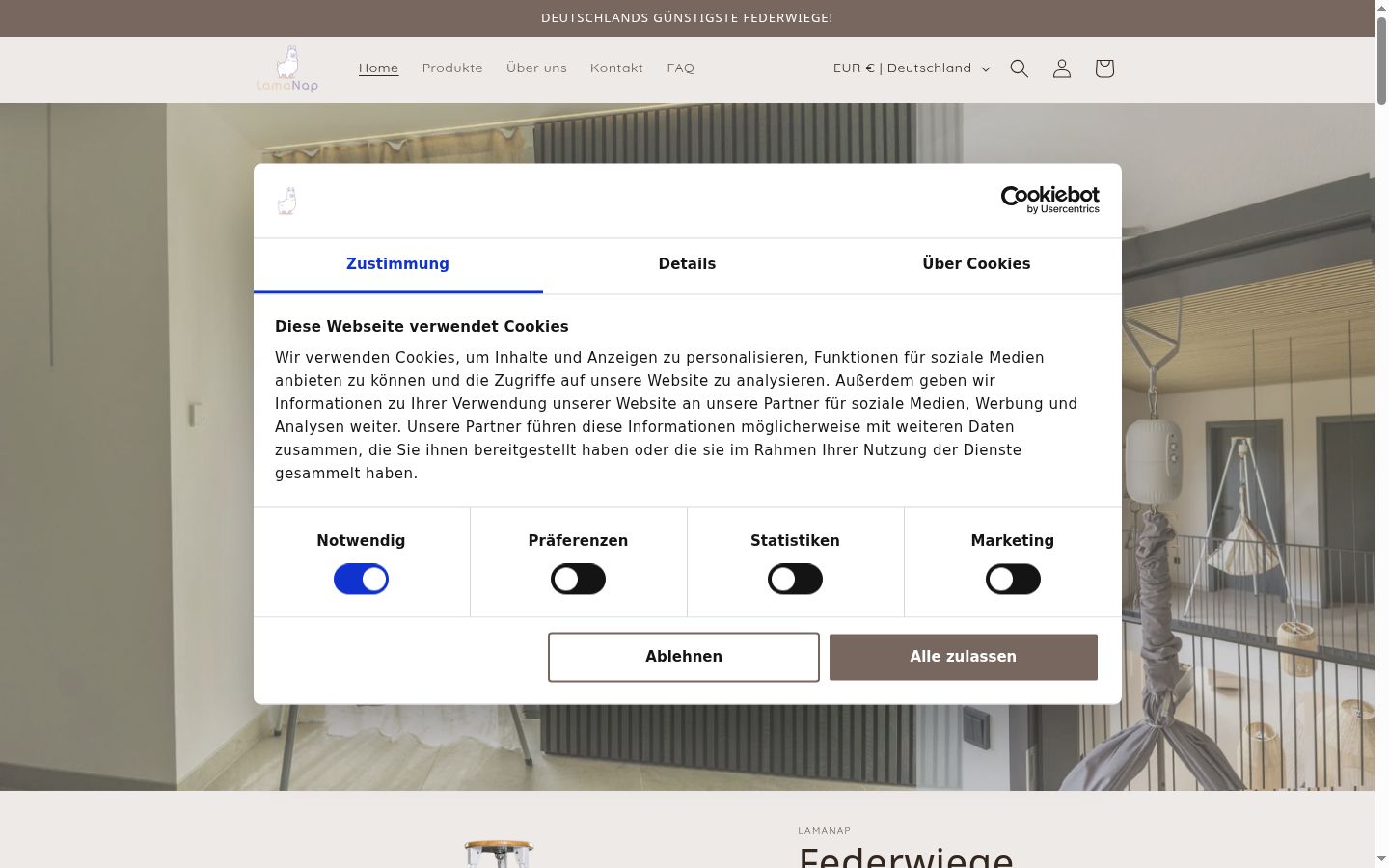1389x868 pixels.
Task: Switch to the Details tab
Action: (687, 264)
